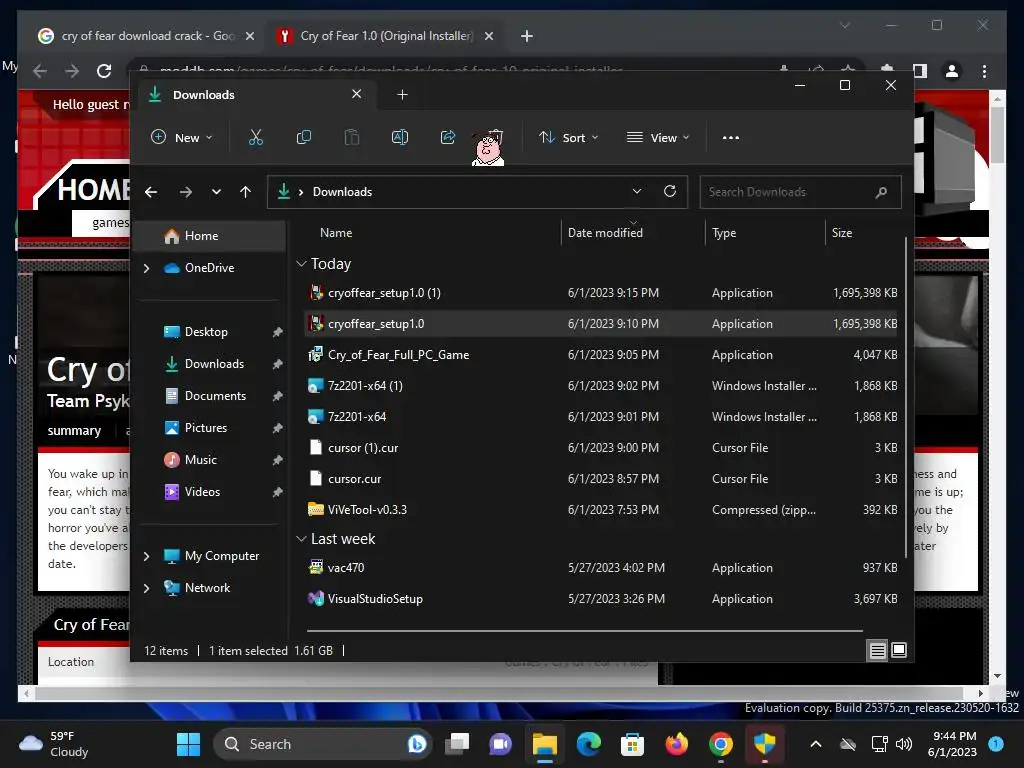
Task: Open recent locations dropdown chevron
Action: [216, 192]
